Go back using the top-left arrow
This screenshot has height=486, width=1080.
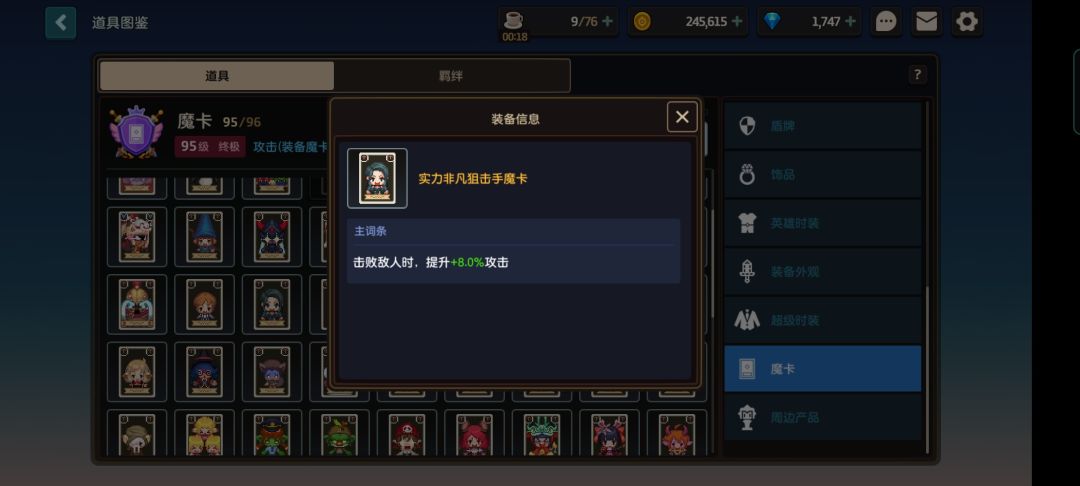click(61, 23)
